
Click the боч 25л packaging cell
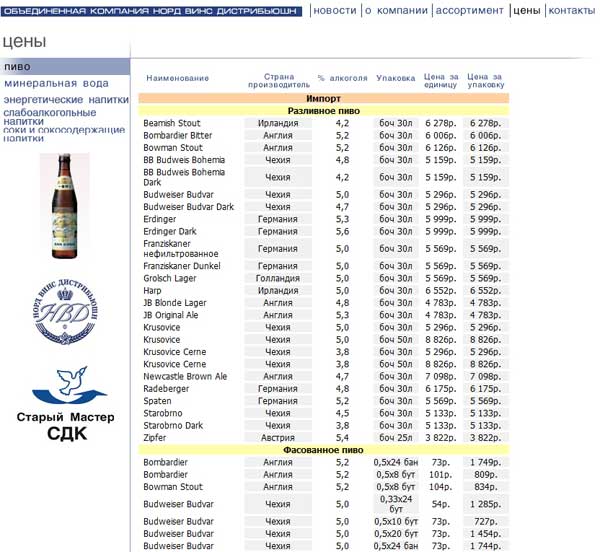point(396,438)
